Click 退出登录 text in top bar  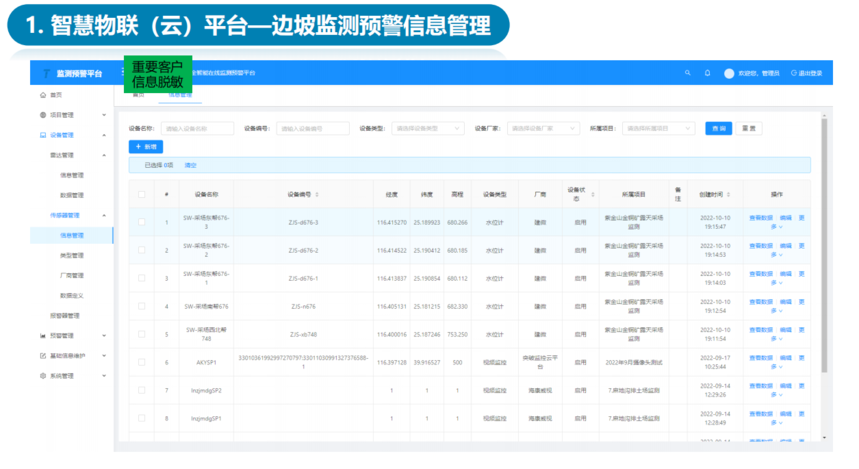pyautogui.click(x=810, y=73)
